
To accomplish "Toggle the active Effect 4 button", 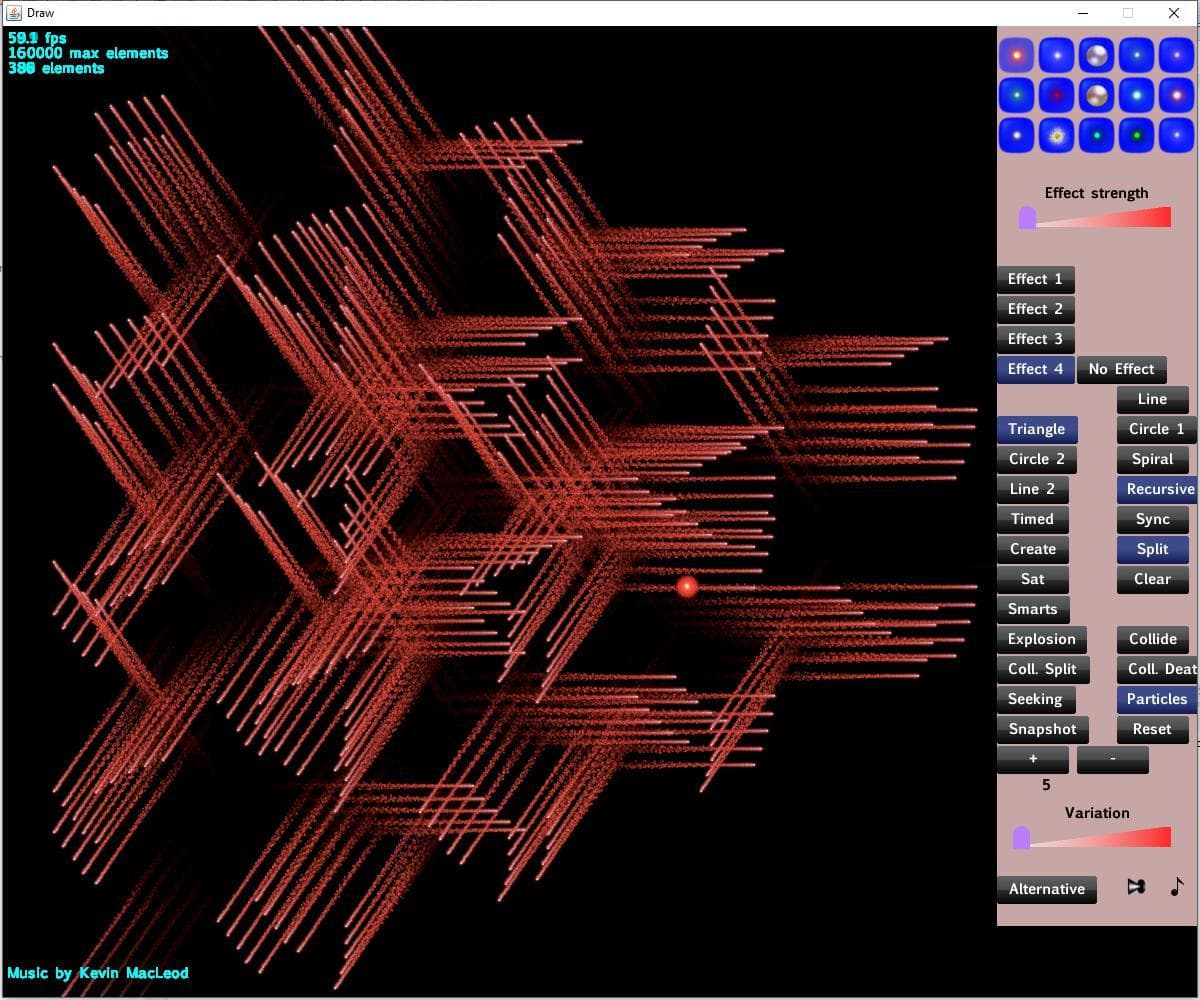I will click(1035, 369).
